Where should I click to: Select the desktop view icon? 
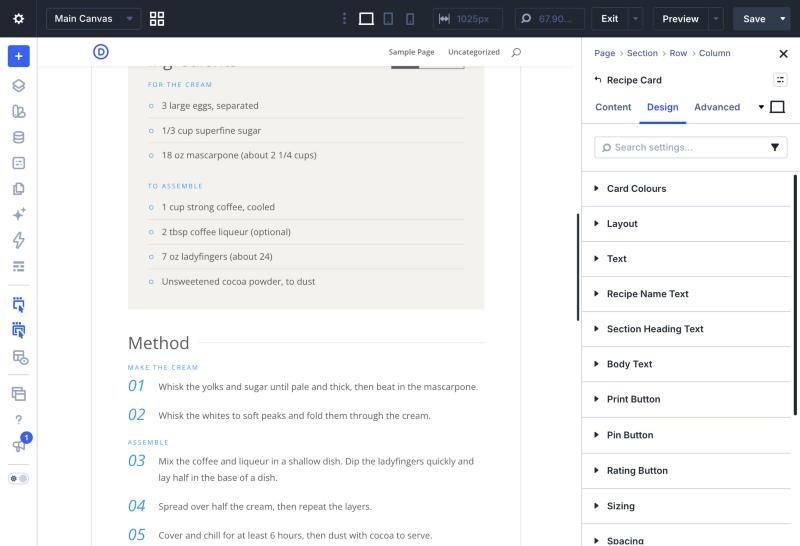[x=366, y=19]
